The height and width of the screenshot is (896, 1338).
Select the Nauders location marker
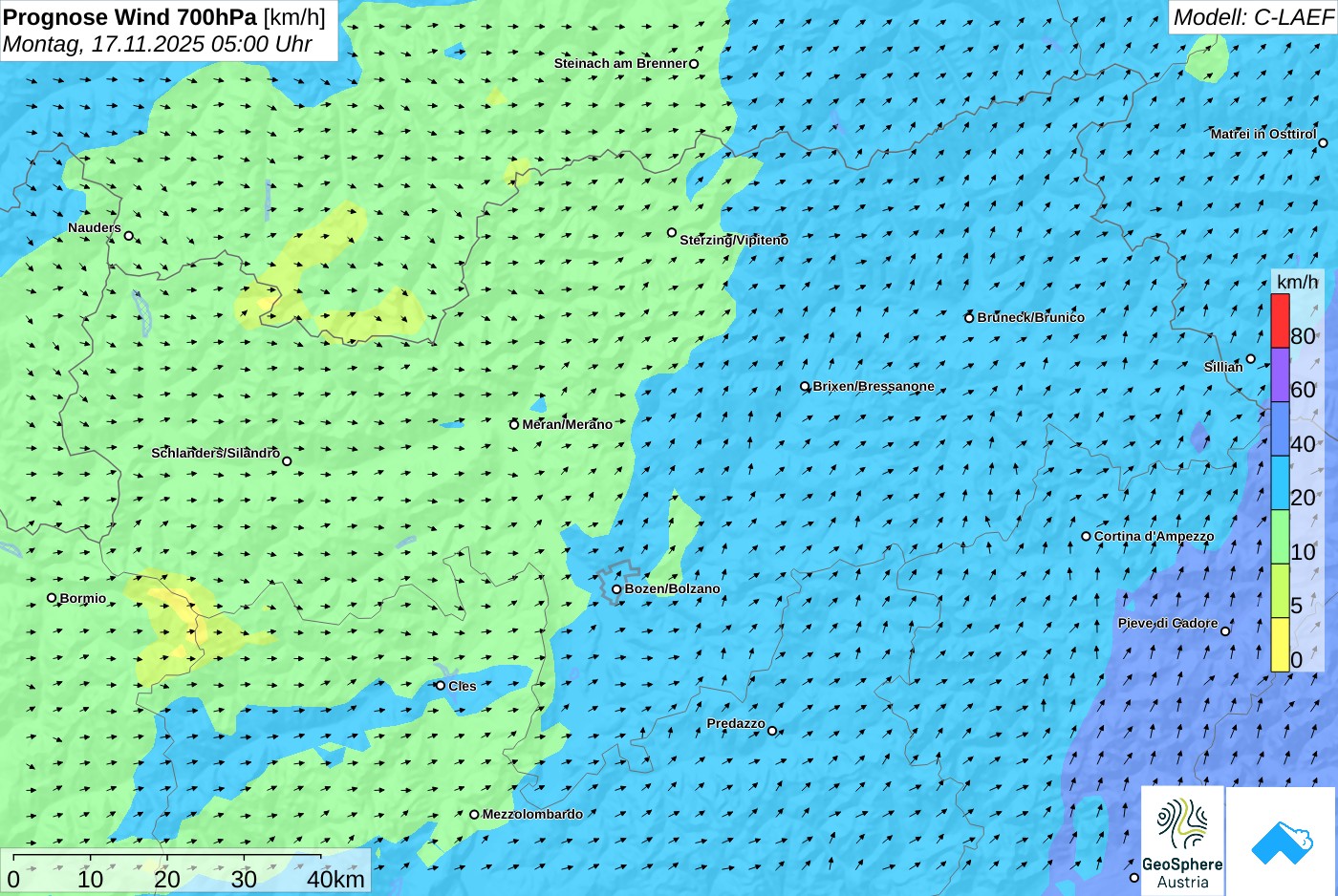point(129,236)
